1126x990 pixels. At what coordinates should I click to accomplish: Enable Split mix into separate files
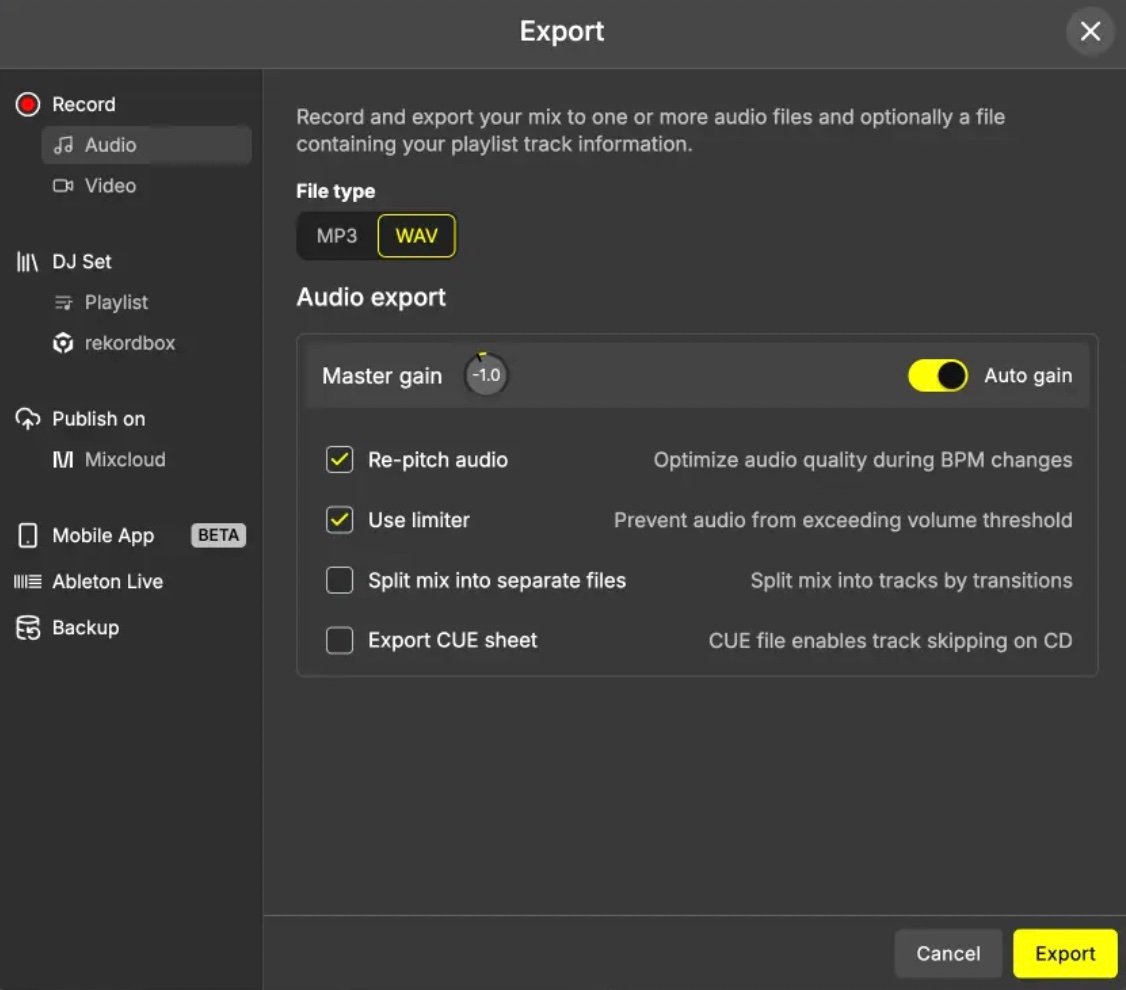point(340,580)
